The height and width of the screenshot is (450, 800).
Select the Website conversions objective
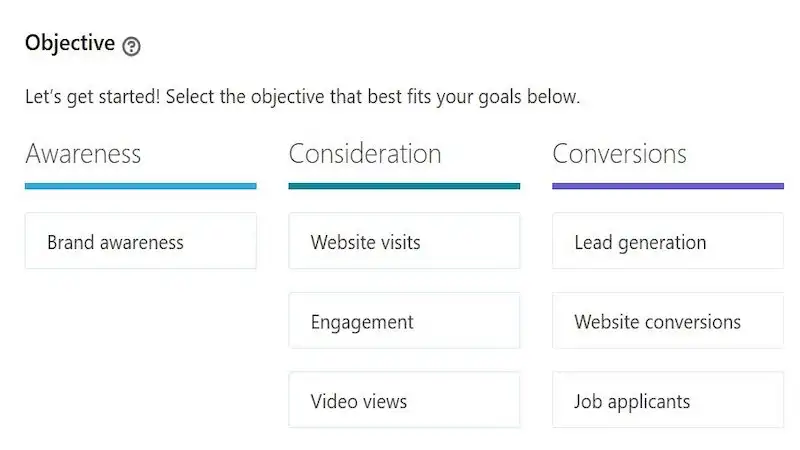tap(667, 321)
